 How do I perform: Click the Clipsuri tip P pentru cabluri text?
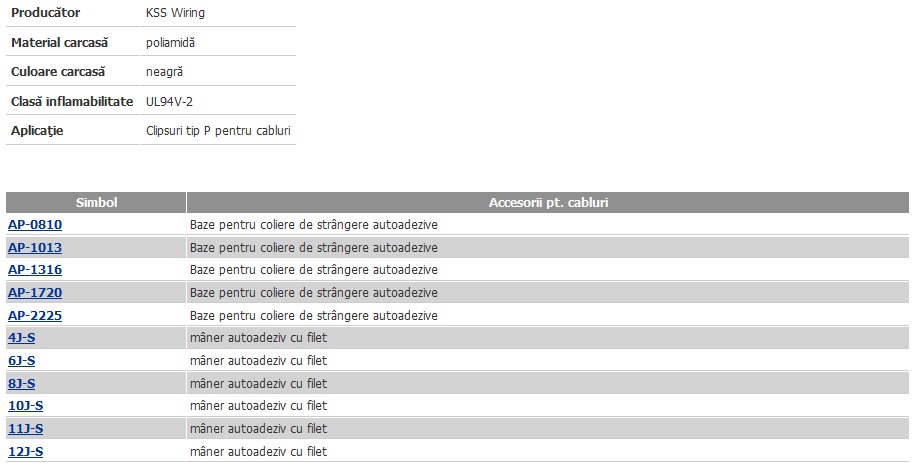tap(218, 131)
